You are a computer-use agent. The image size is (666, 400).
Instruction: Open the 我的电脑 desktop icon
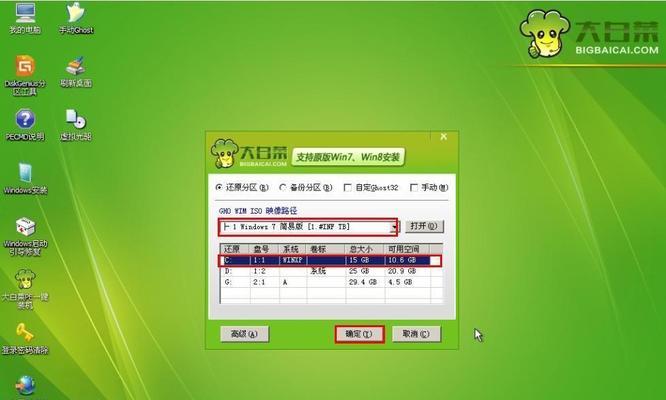(25, 18)
